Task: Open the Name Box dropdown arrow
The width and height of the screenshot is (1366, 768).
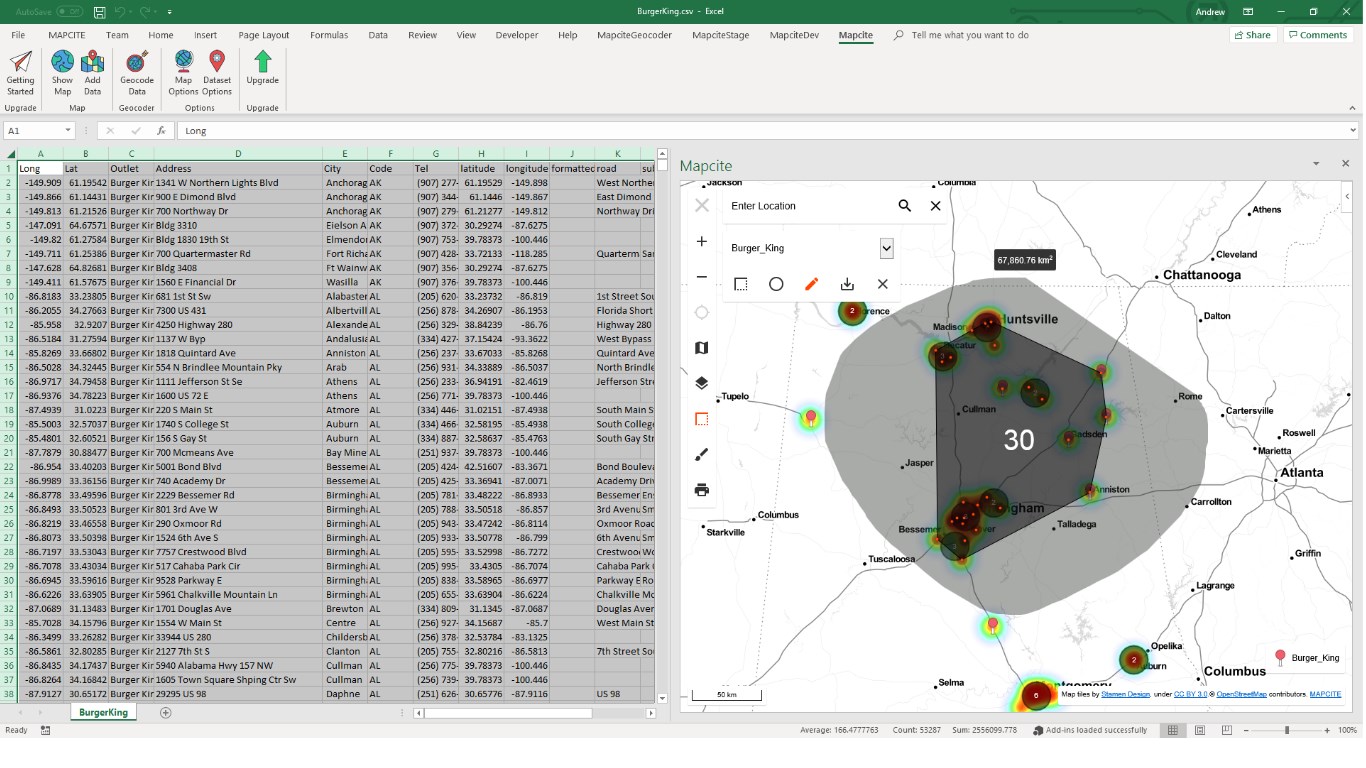Action: (68, 131)
